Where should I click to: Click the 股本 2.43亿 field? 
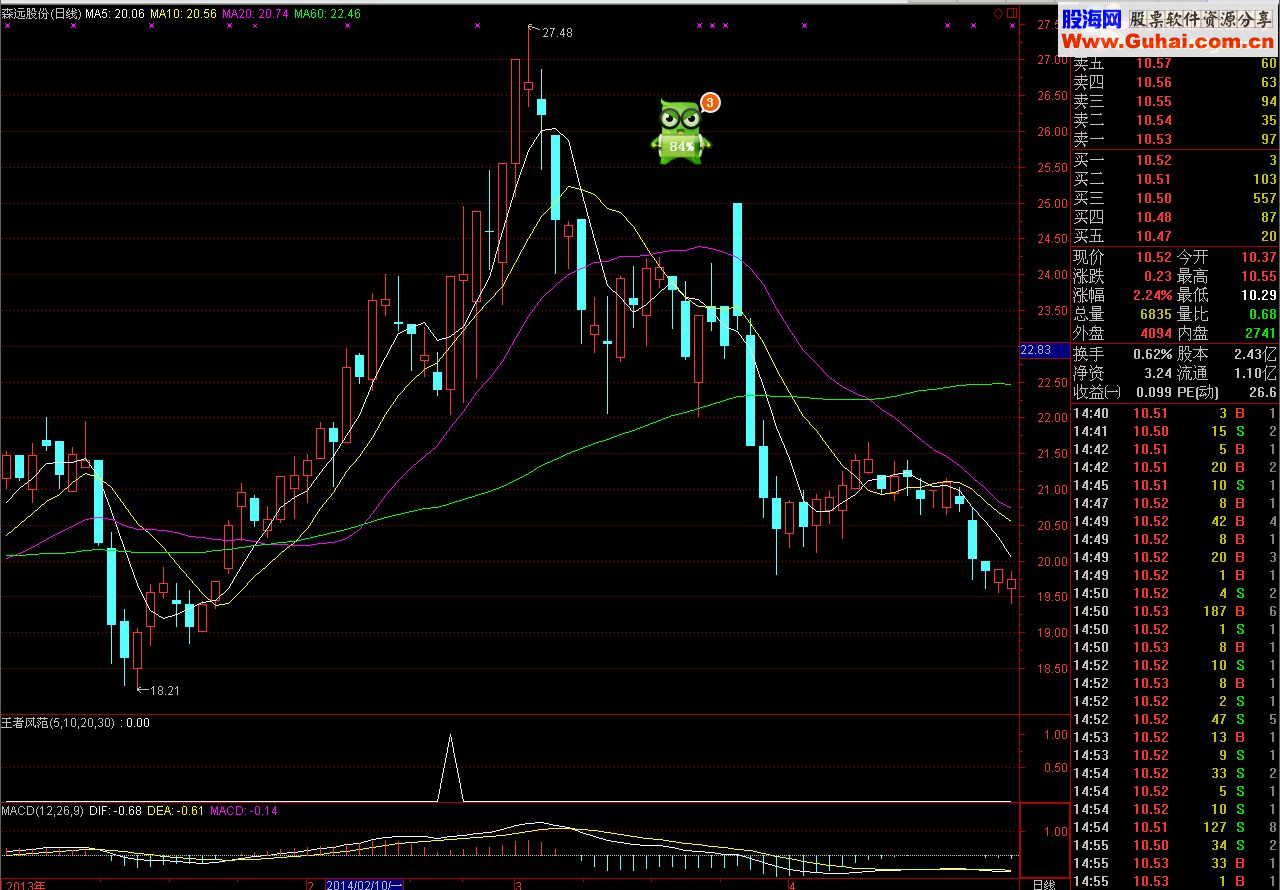[1227, 355]
